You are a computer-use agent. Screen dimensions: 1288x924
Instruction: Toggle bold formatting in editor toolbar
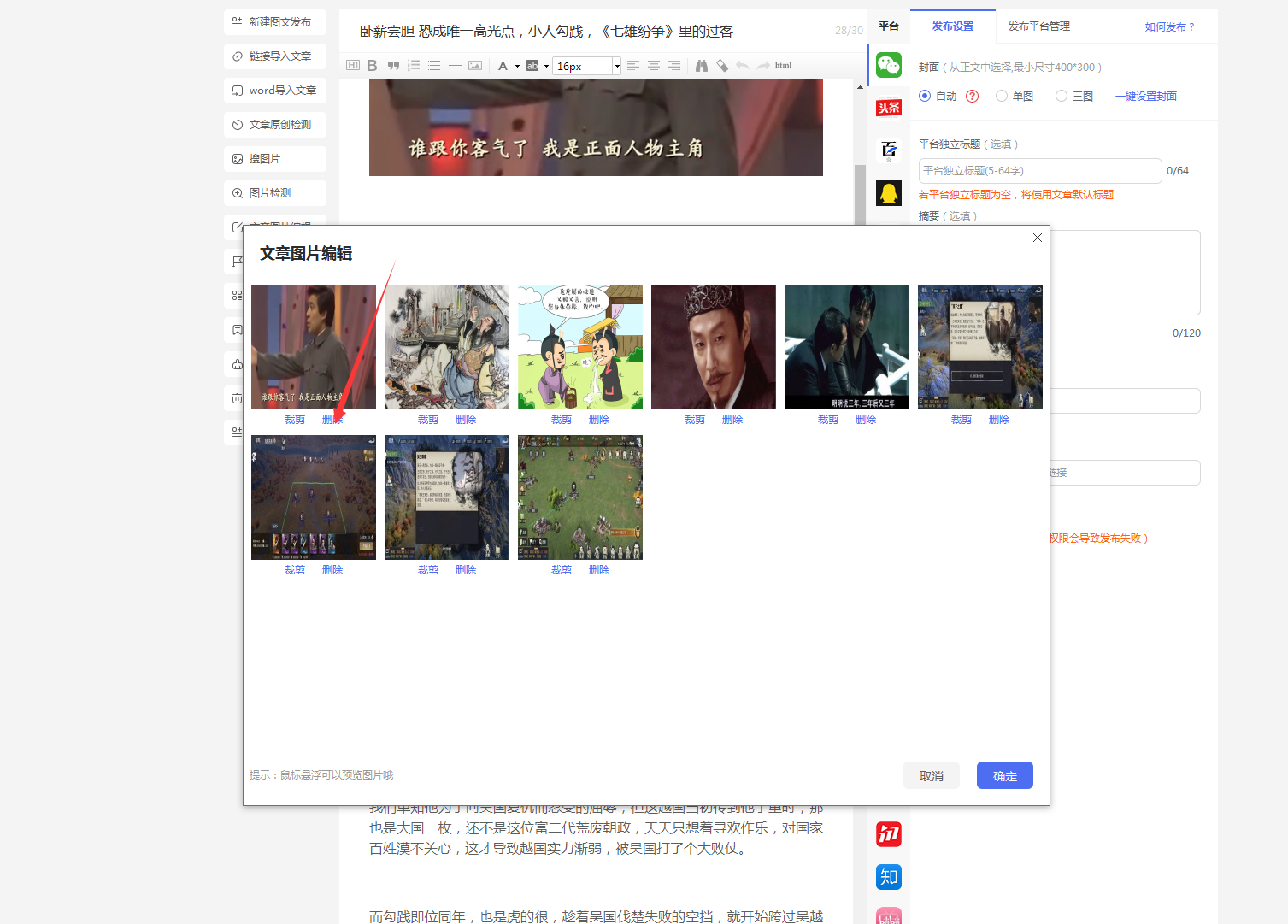[x=372, y=66]
